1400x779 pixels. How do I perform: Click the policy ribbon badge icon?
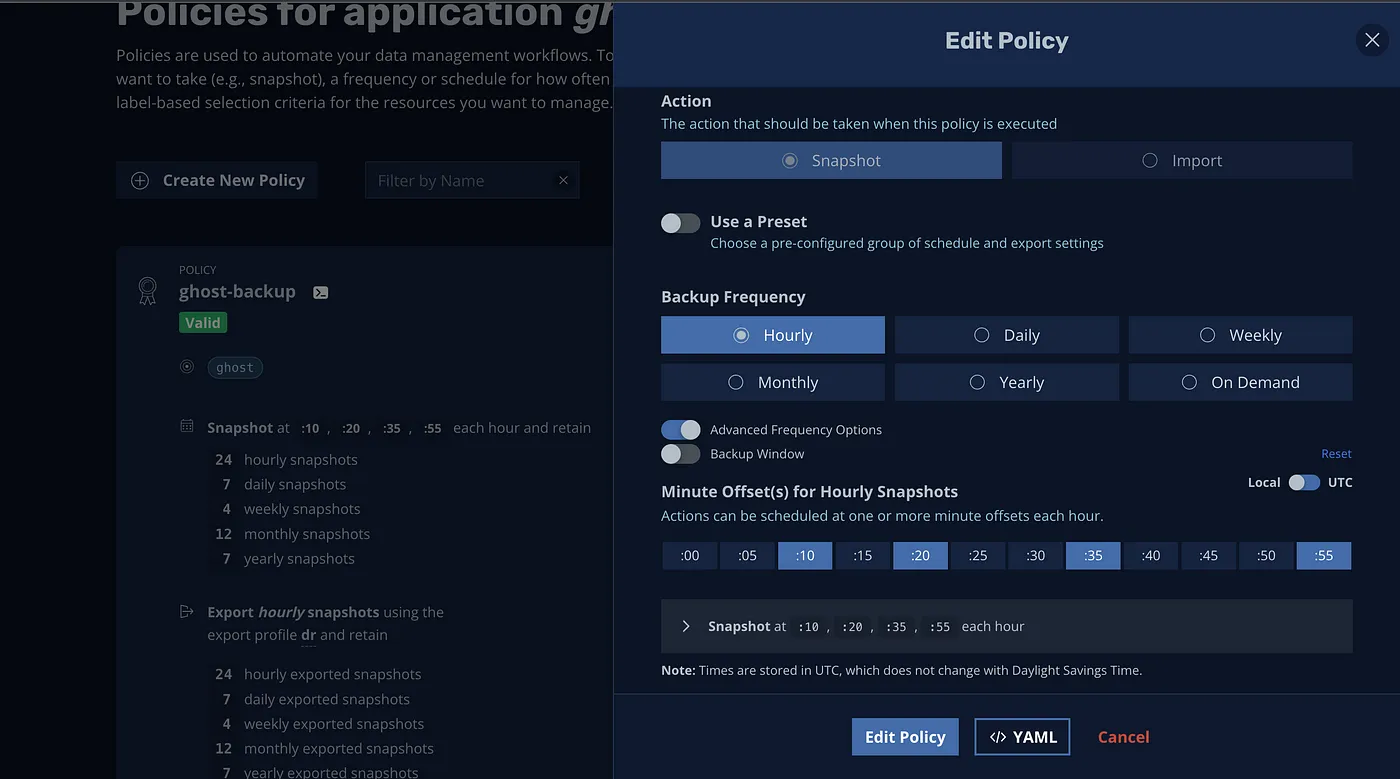click(147, 291)
